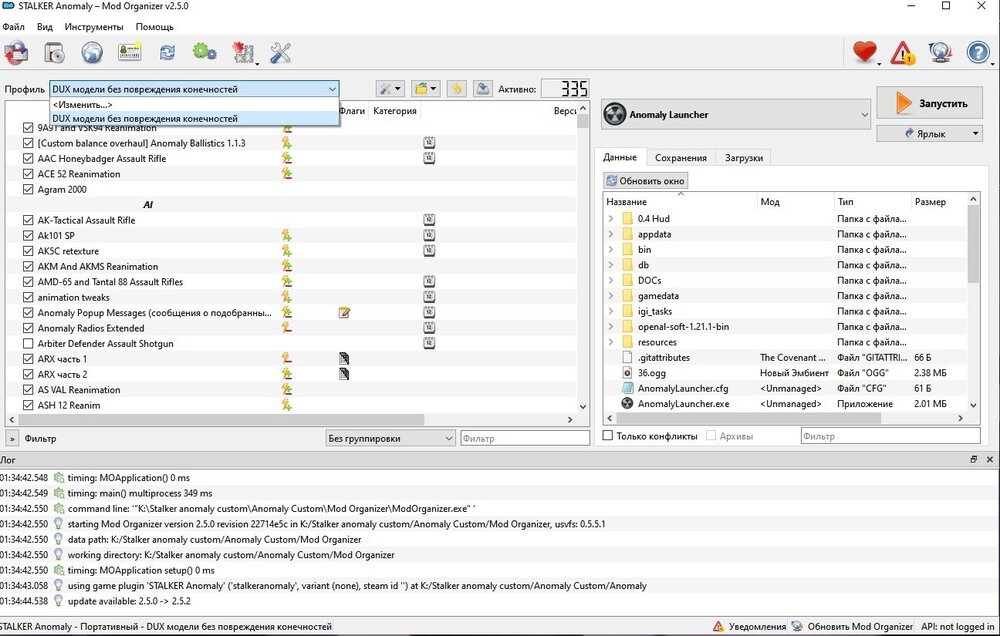Open the profiles ID card icon
This screenshot has height=636, width=1000.
130,52
